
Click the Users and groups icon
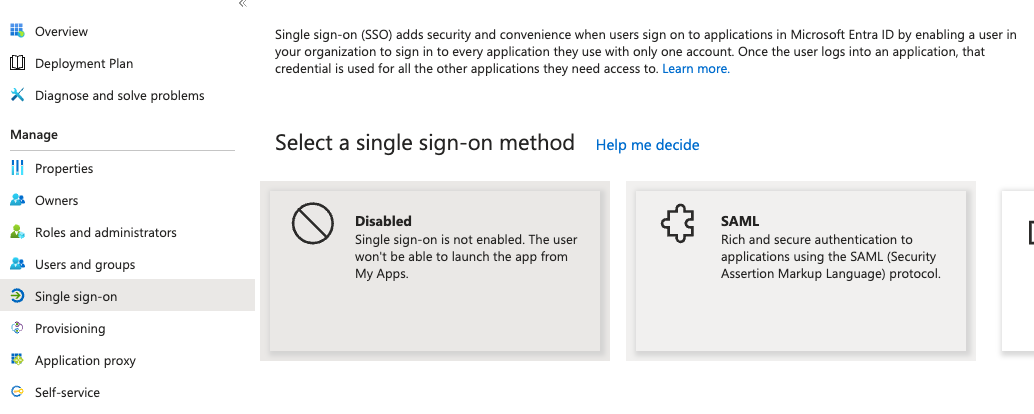[x=18, y=264]
